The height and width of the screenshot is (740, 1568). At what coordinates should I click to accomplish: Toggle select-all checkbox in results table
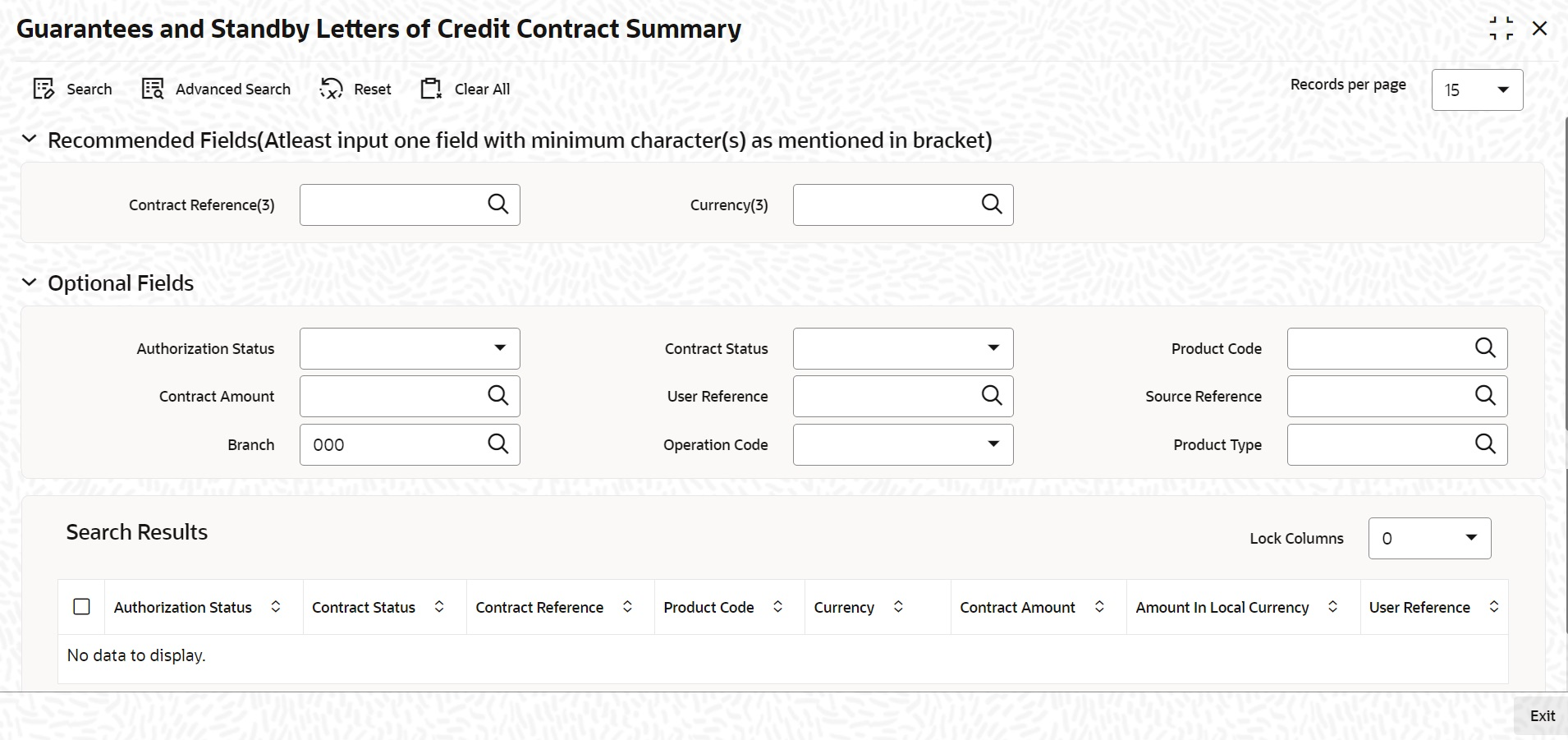[81, 607]
